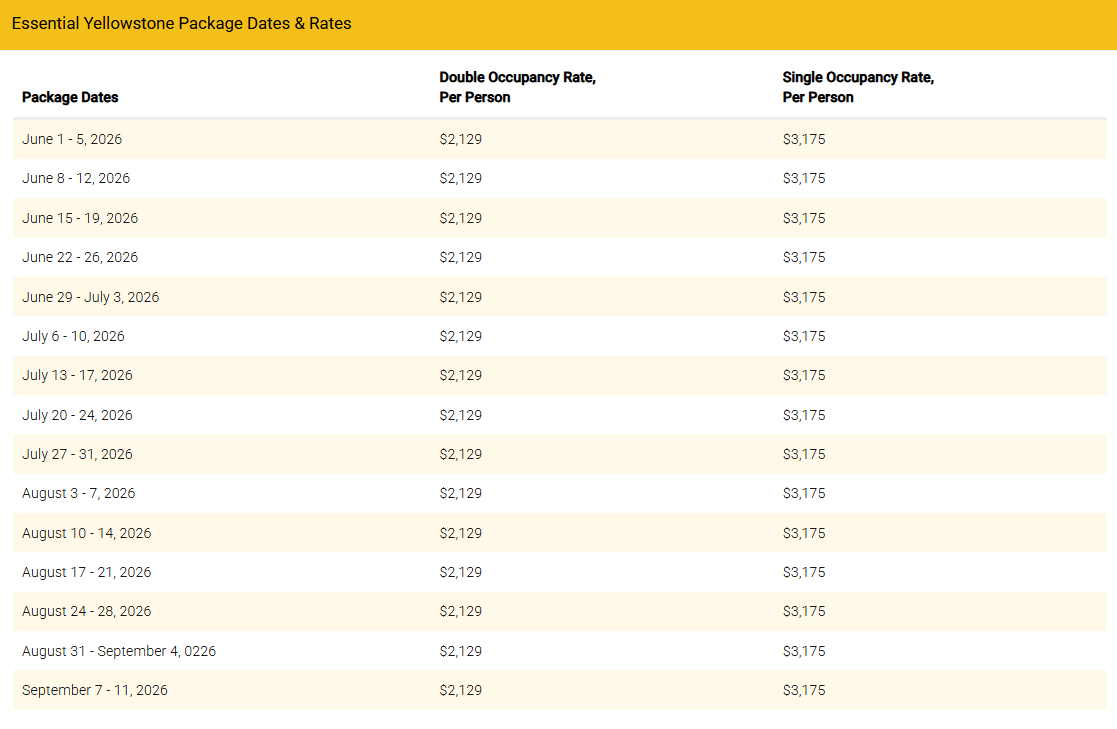The image size is (1117, 729).
Task: Click the June 29 - July 3, 2026 date
Action: [x=90, y=297]
